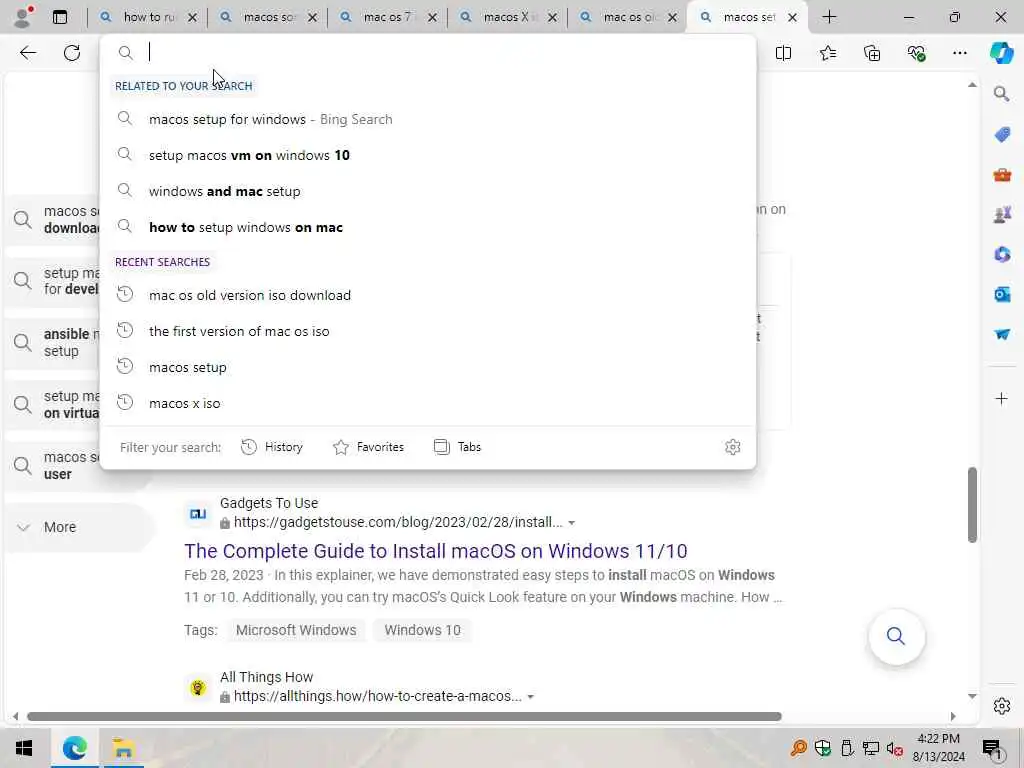Pick recent search 'mac os old version iso download'
Viewport: 1024px width, 768px height.
(428, 295)
